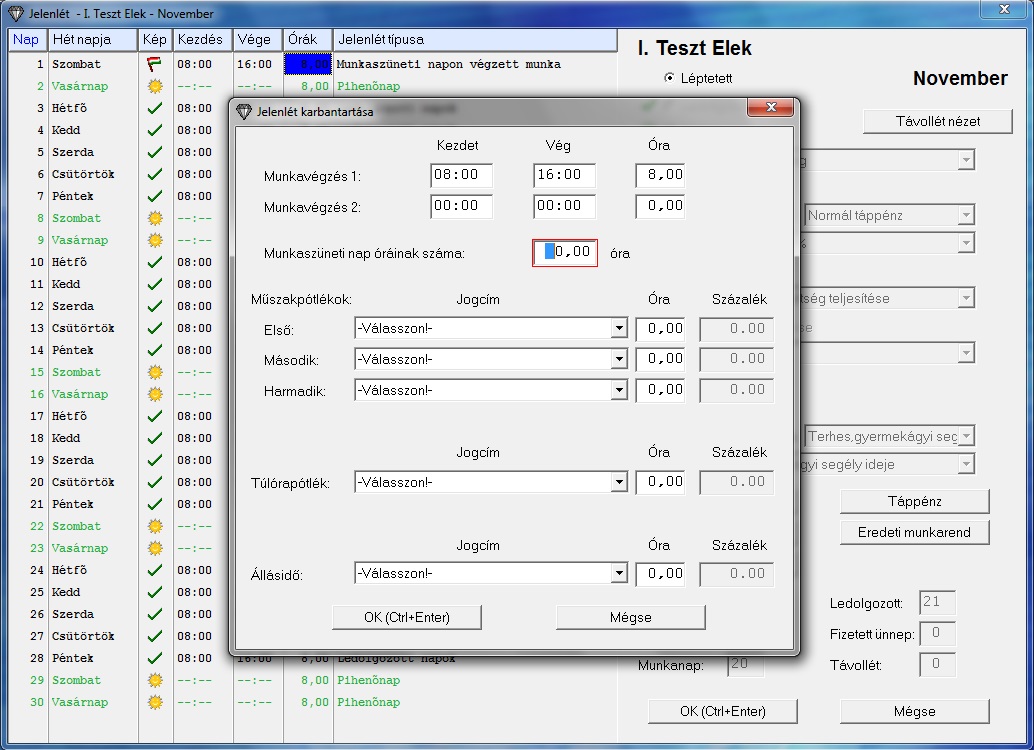The height and width of the screenshot is (750, 1034).
Task: Click Mégse in the Jelenlét karbantartása dialog
Action: tap(630, 617)
